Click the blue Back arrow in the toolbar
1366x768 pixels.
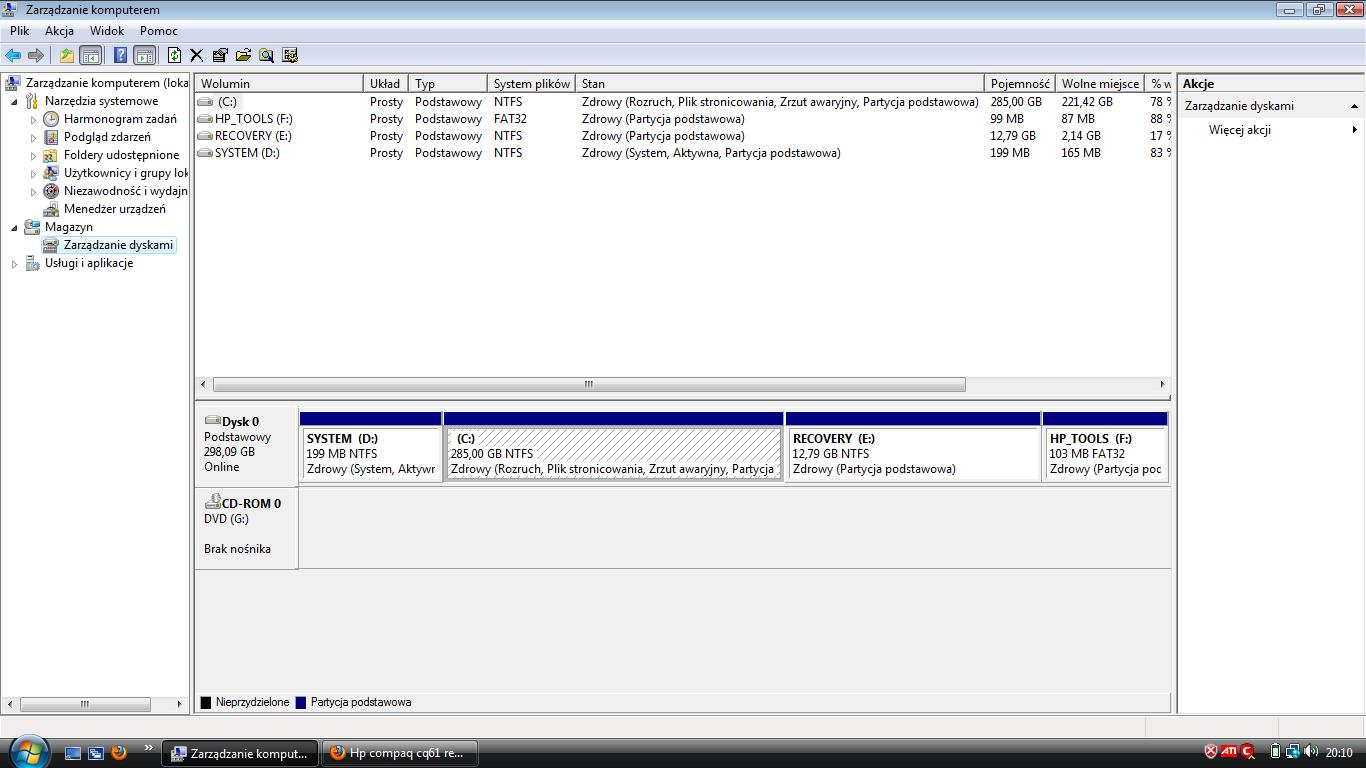(13, 56)
